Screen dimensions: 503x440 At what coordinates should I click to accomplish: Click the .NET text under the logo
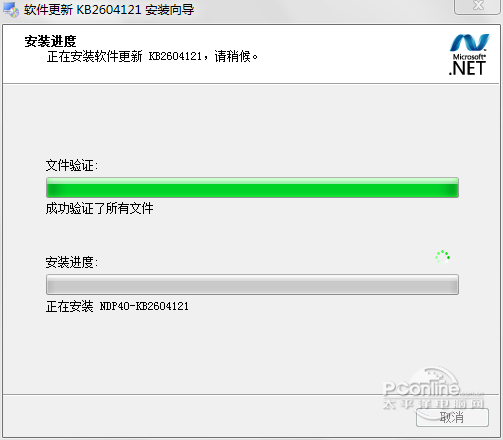pos(467,68)
